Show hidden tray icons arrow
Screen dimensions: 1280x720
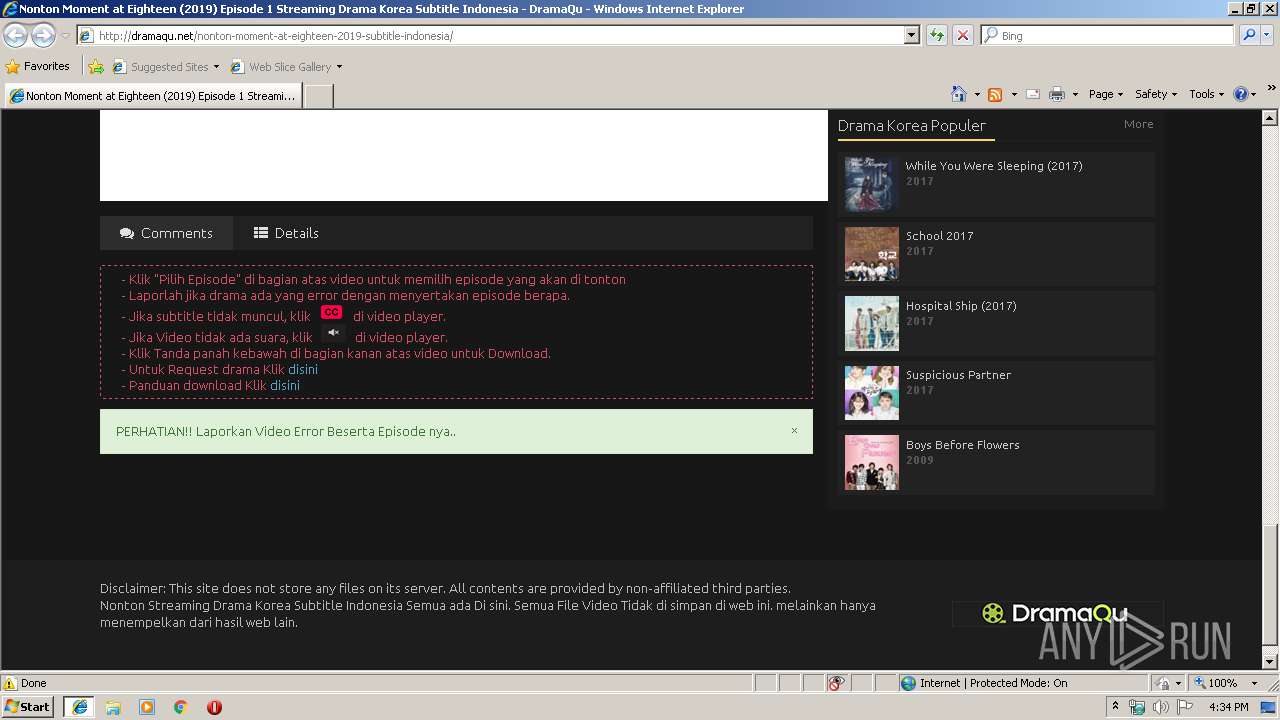pyautogui.click(x=1116, y=707)
